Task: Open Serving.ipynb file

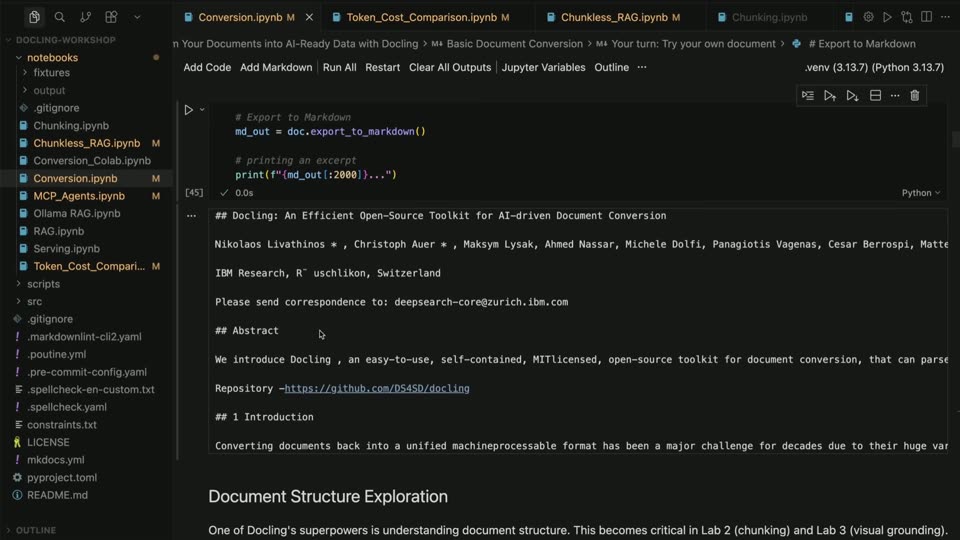Action: (66, 249)
